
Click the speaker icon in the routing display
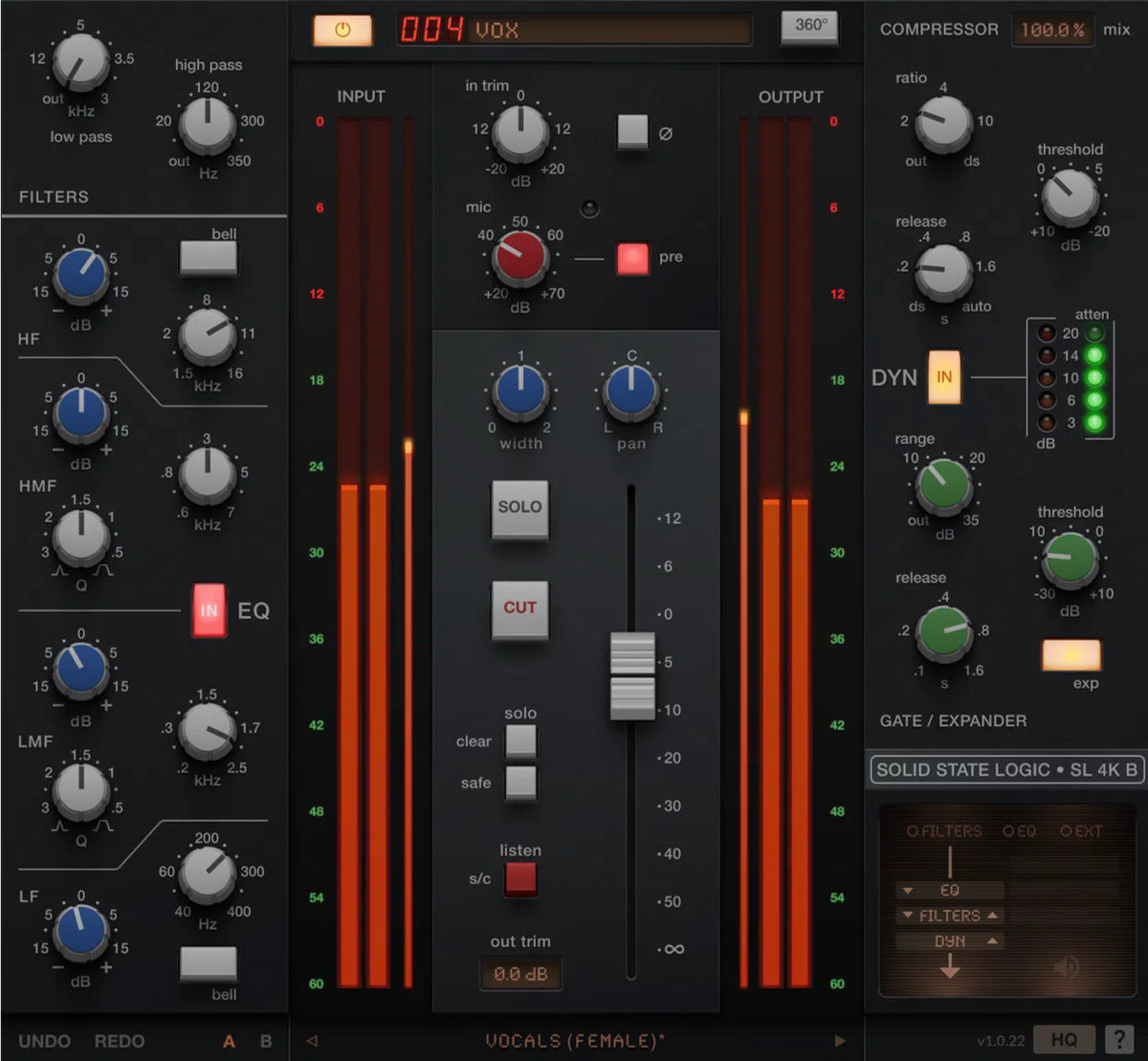(1066, 965)
